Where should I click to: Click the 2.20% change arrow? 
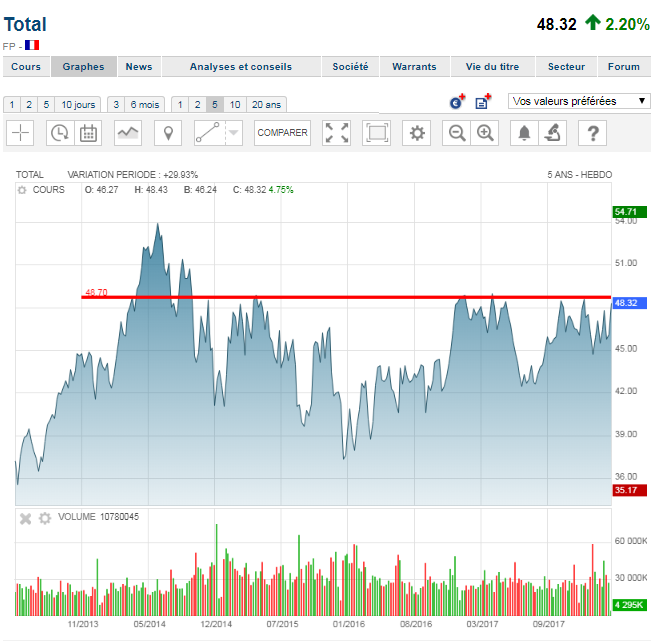(x=592, y=23)
